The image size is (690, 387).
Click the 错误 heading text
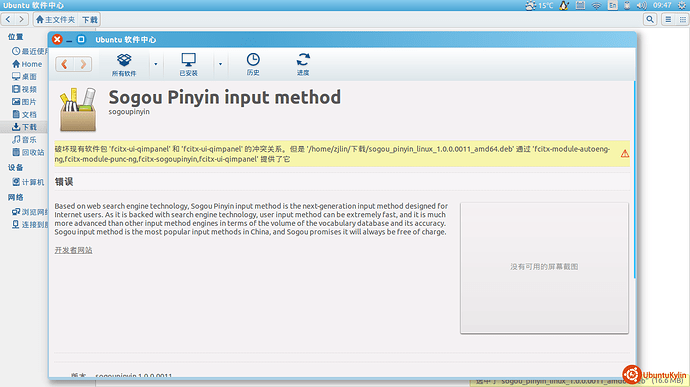(64, 181)
